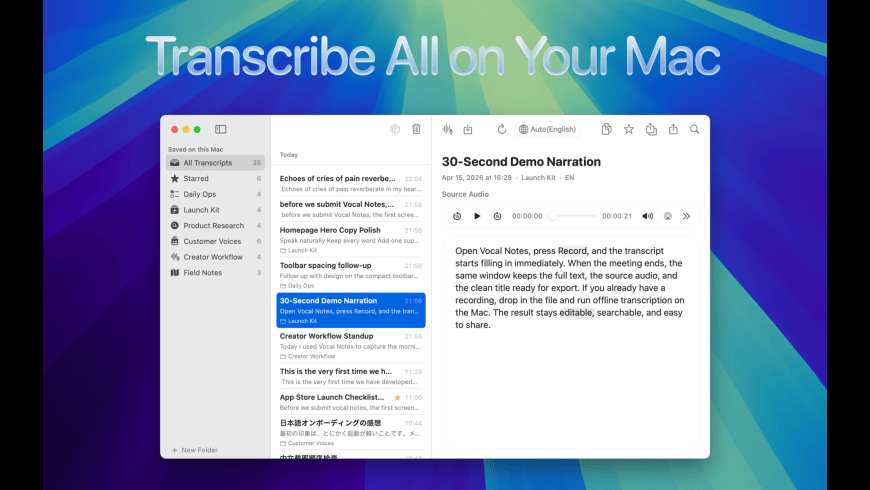Open the Auto(English) language dropdown
870x490 pixels.
coord(547,129)
